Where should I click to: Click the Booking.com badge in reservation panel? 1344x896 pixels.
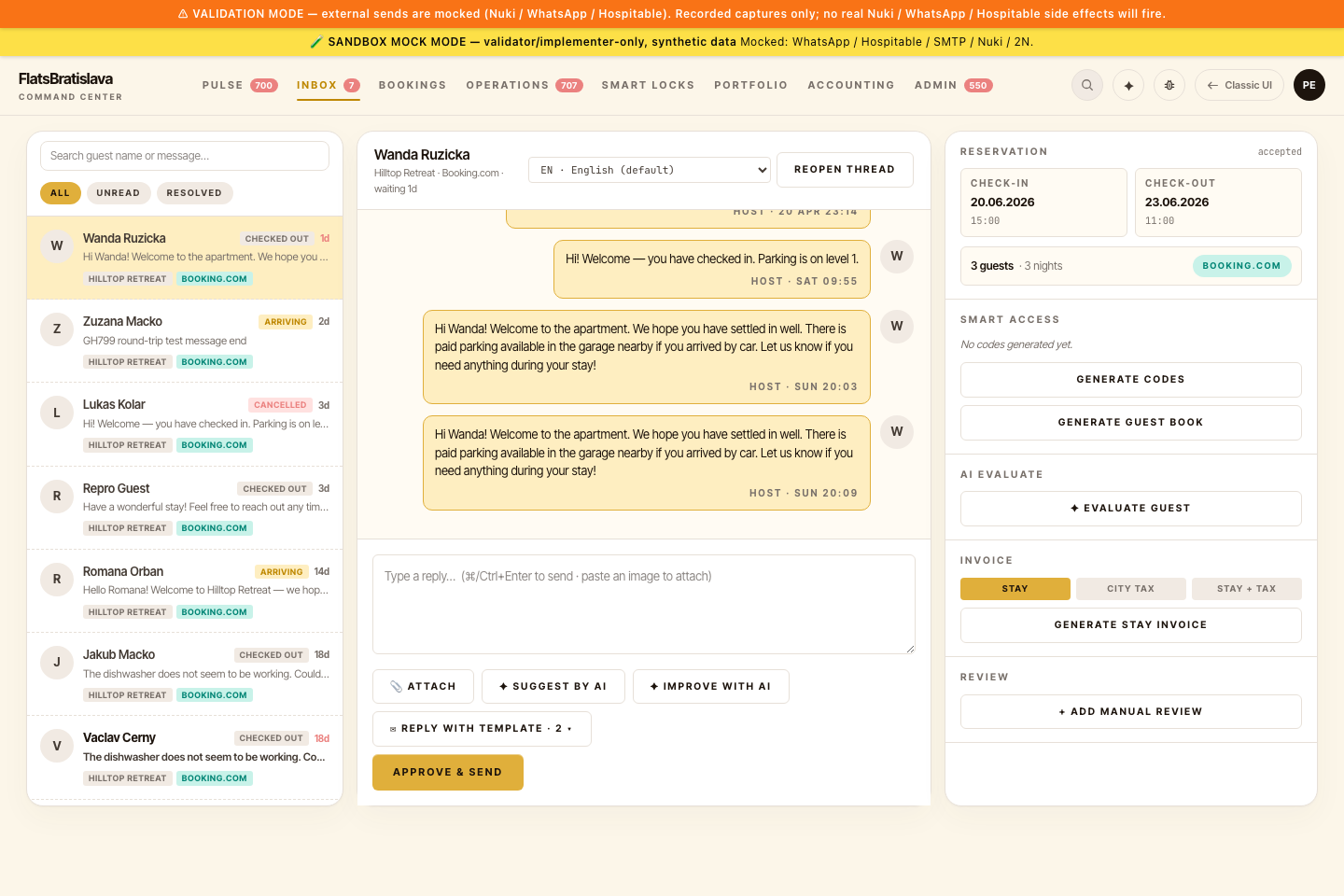click(1242, 266)
